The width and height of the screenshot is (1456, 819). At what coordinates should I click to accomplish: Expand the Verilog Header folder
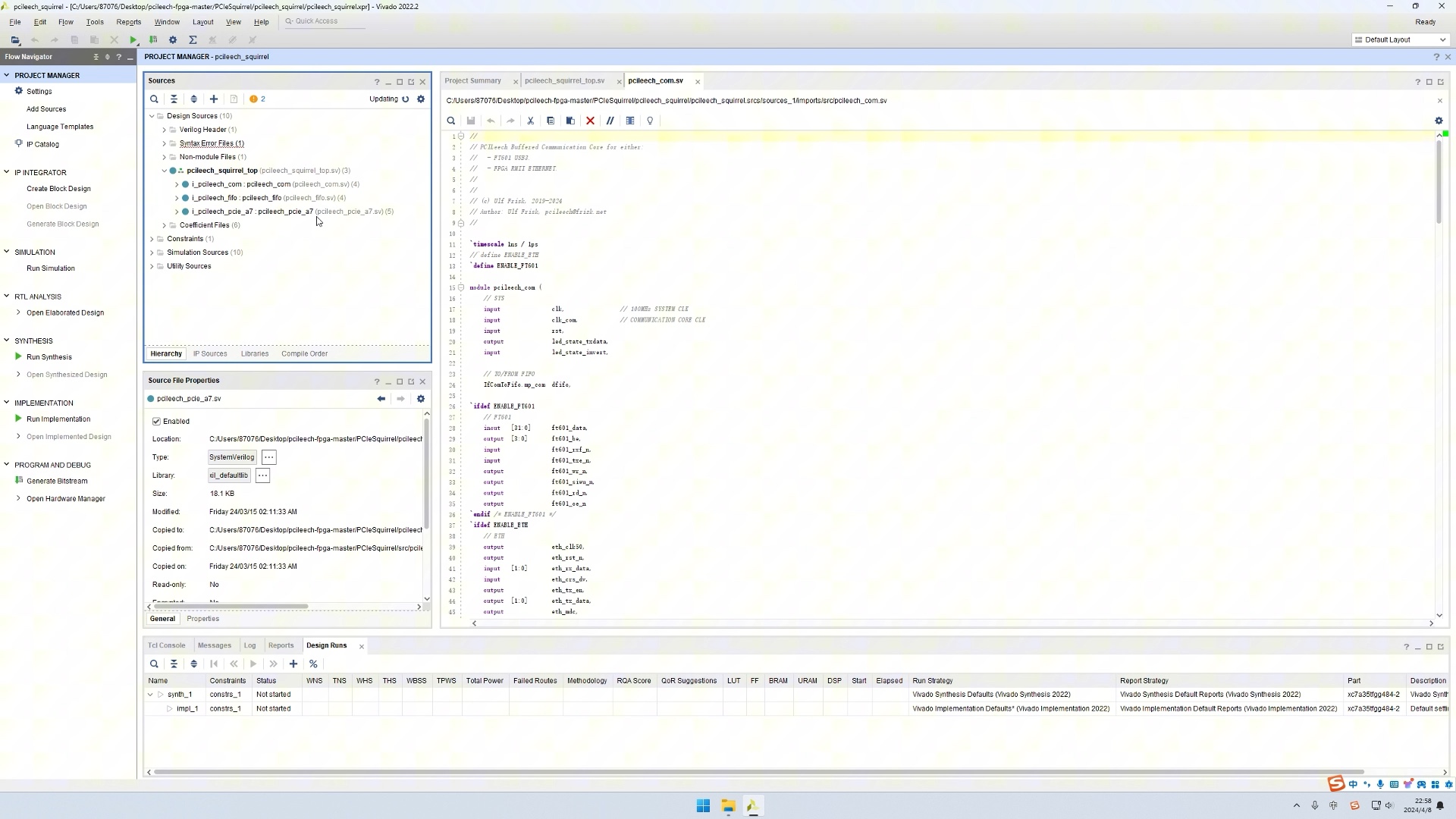[x=164, y=130]
